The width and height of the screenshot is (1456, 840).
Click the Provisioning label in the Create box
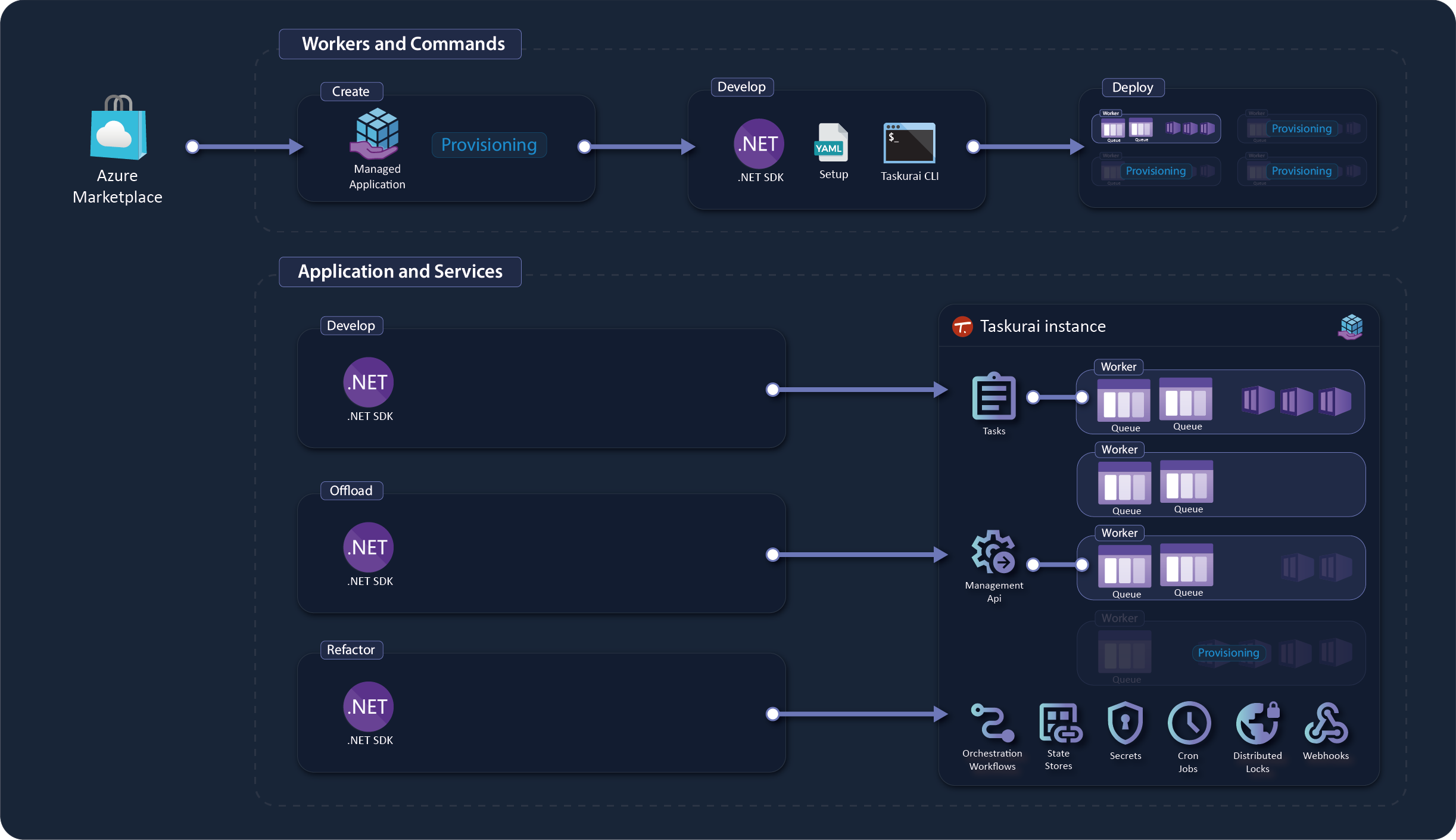489,145
